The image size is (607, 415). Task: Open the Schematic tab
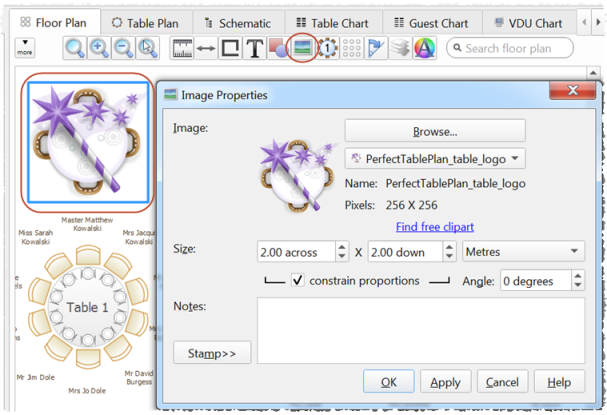[x=238, y=23]
